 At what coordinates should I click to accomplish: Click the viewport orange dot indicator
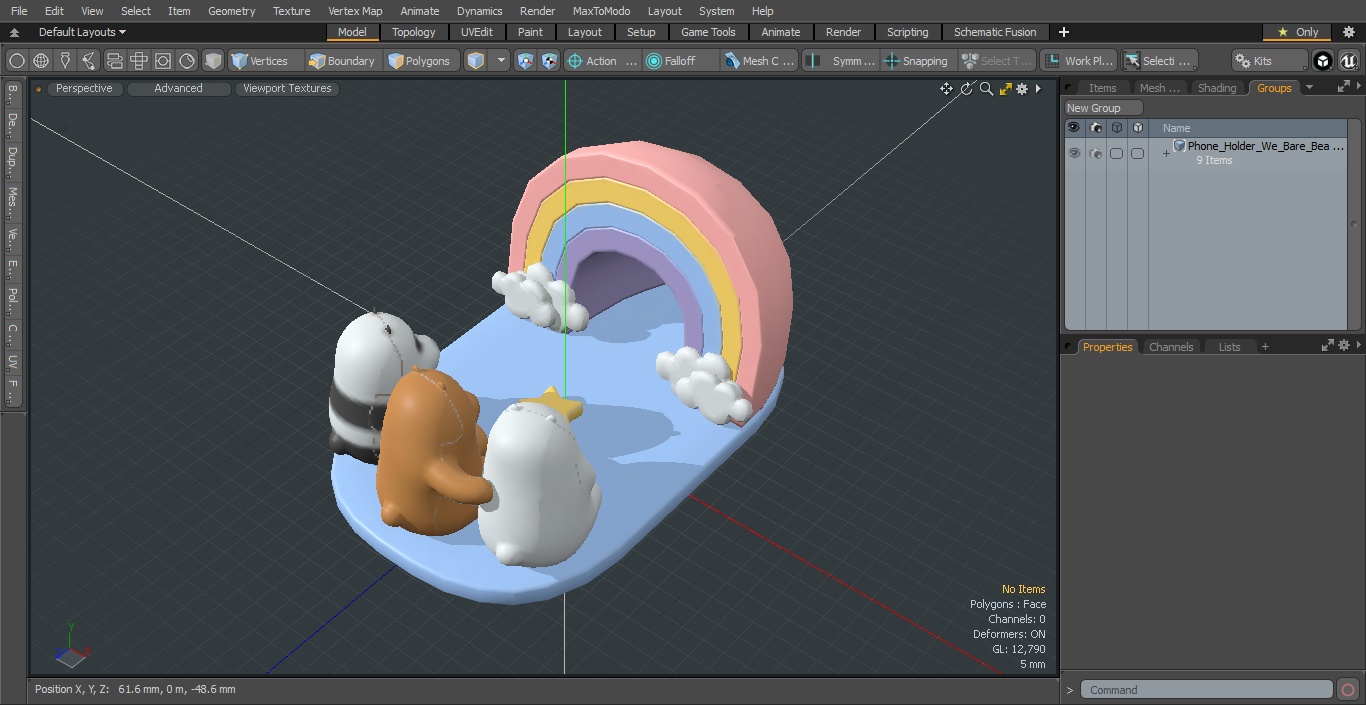click(38, 89)
